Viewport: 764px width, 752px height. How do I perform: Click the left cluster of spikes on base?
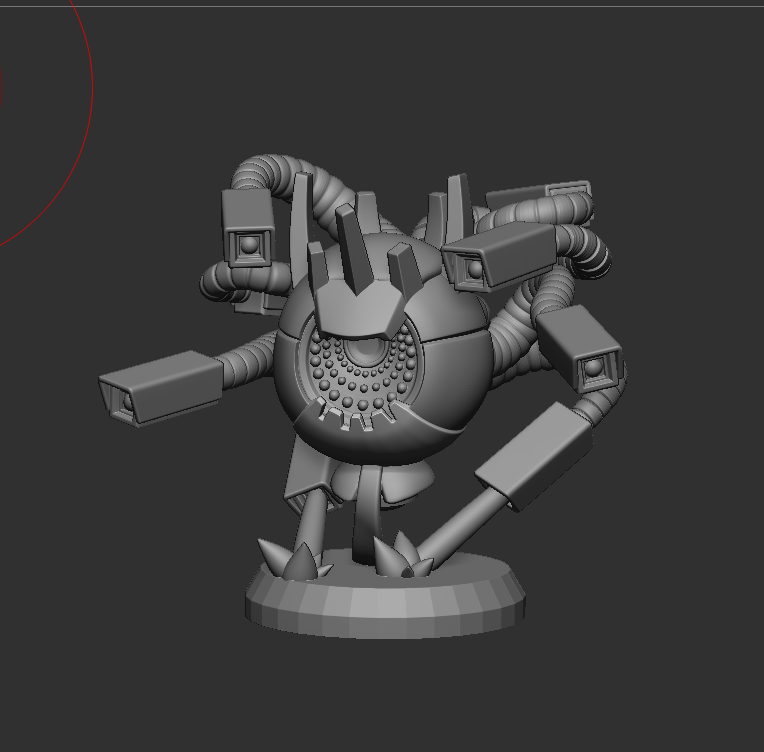tap(292, 560)
